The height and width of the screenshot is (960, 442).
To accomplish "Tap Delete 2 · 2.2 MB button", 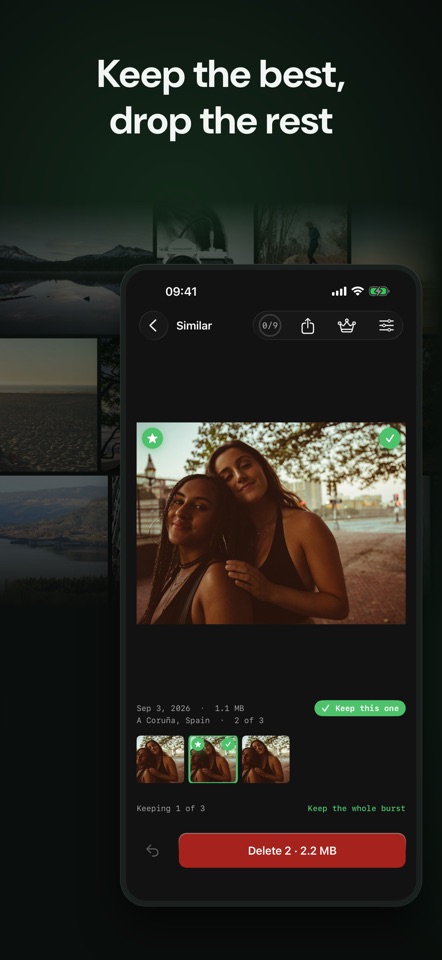I will click(292, 850).
